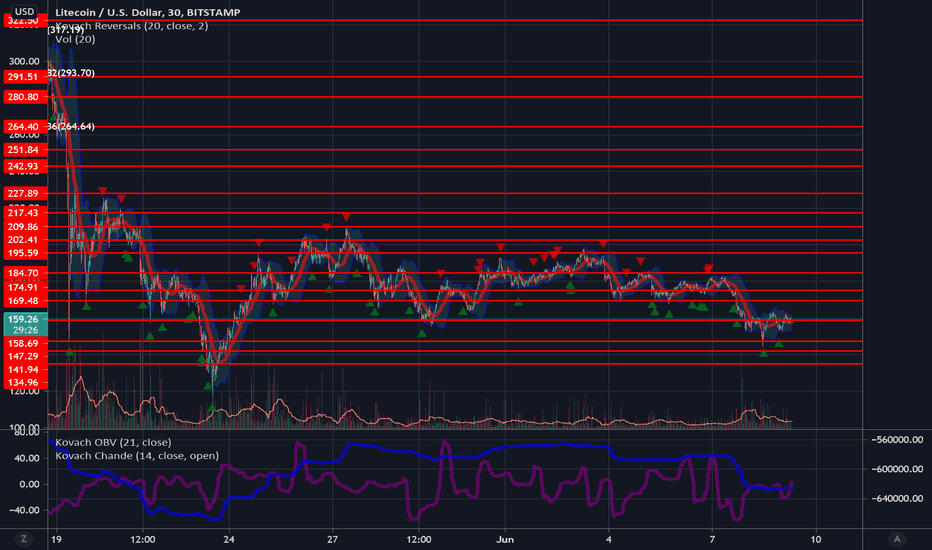Click the 24 date label on time axis
Viewport: 932px width, 550px height.
(x=229, y=540)
